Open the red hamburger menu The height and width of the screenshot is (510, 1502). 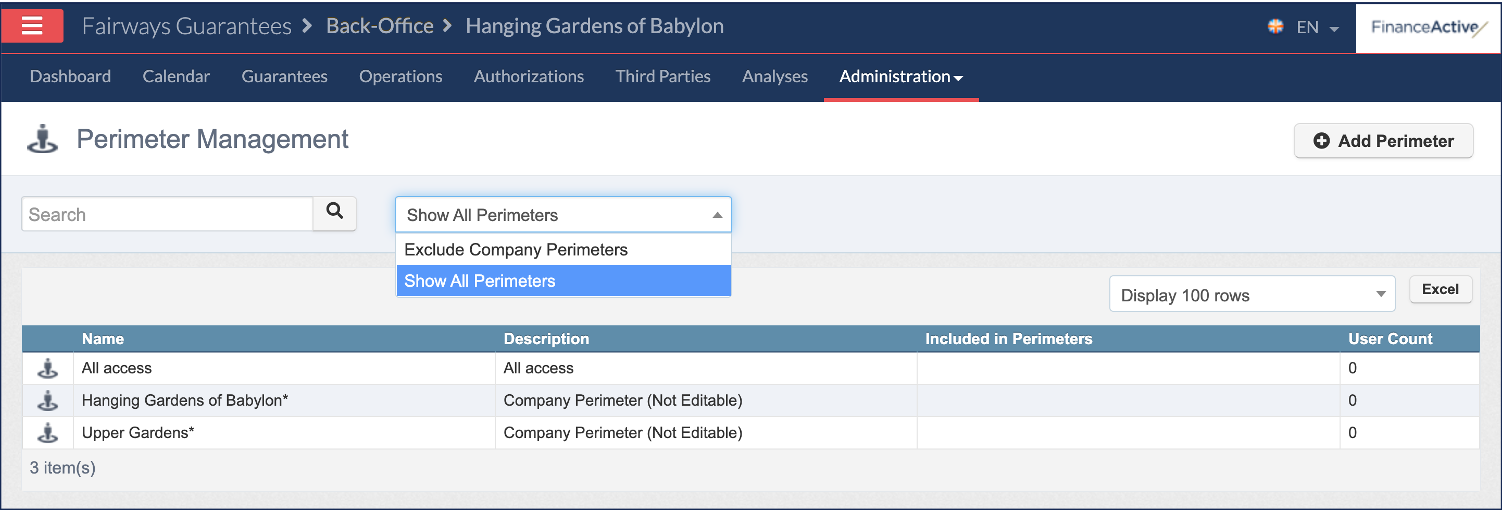tap(32, 26)
